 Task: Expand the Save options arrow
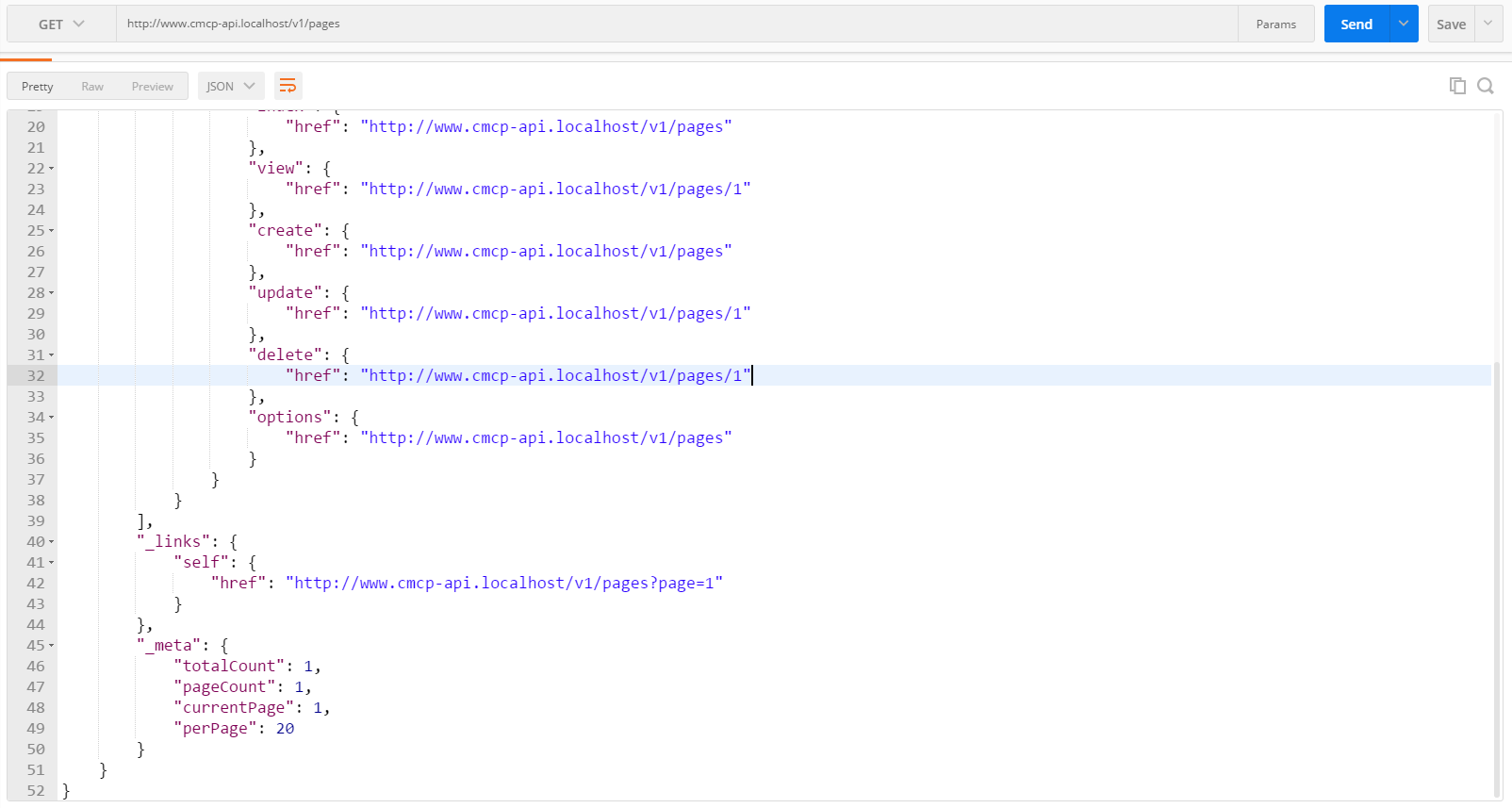[x=1488, y=25]
